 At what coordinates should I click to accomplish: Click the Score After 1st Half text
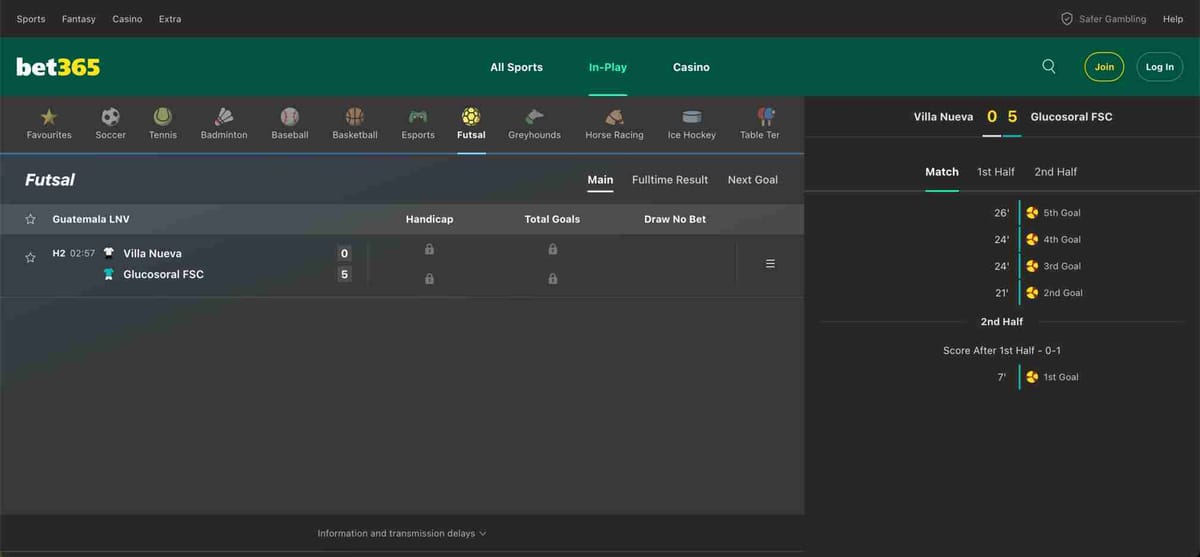[1002, 351]
